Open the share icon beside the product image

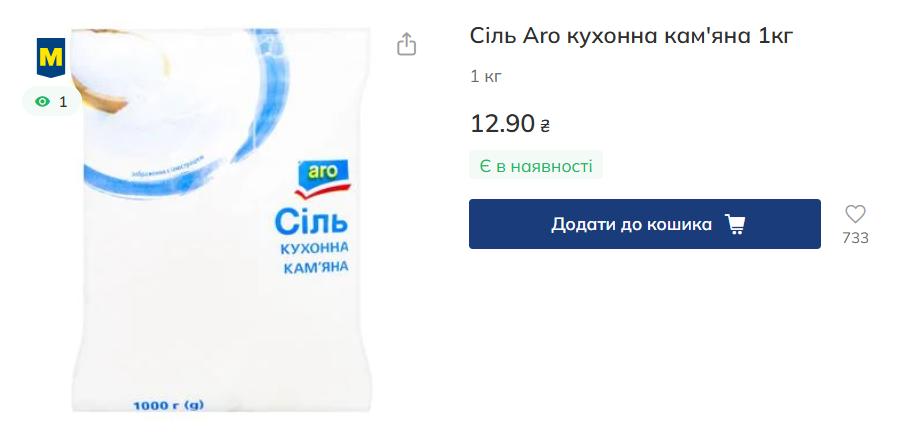(406, 44)
